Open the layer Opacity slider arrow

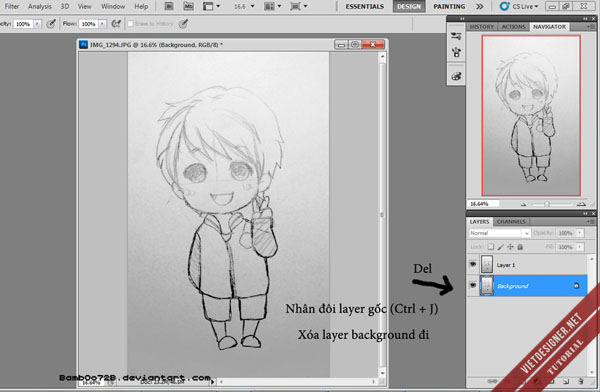point(580,233)
